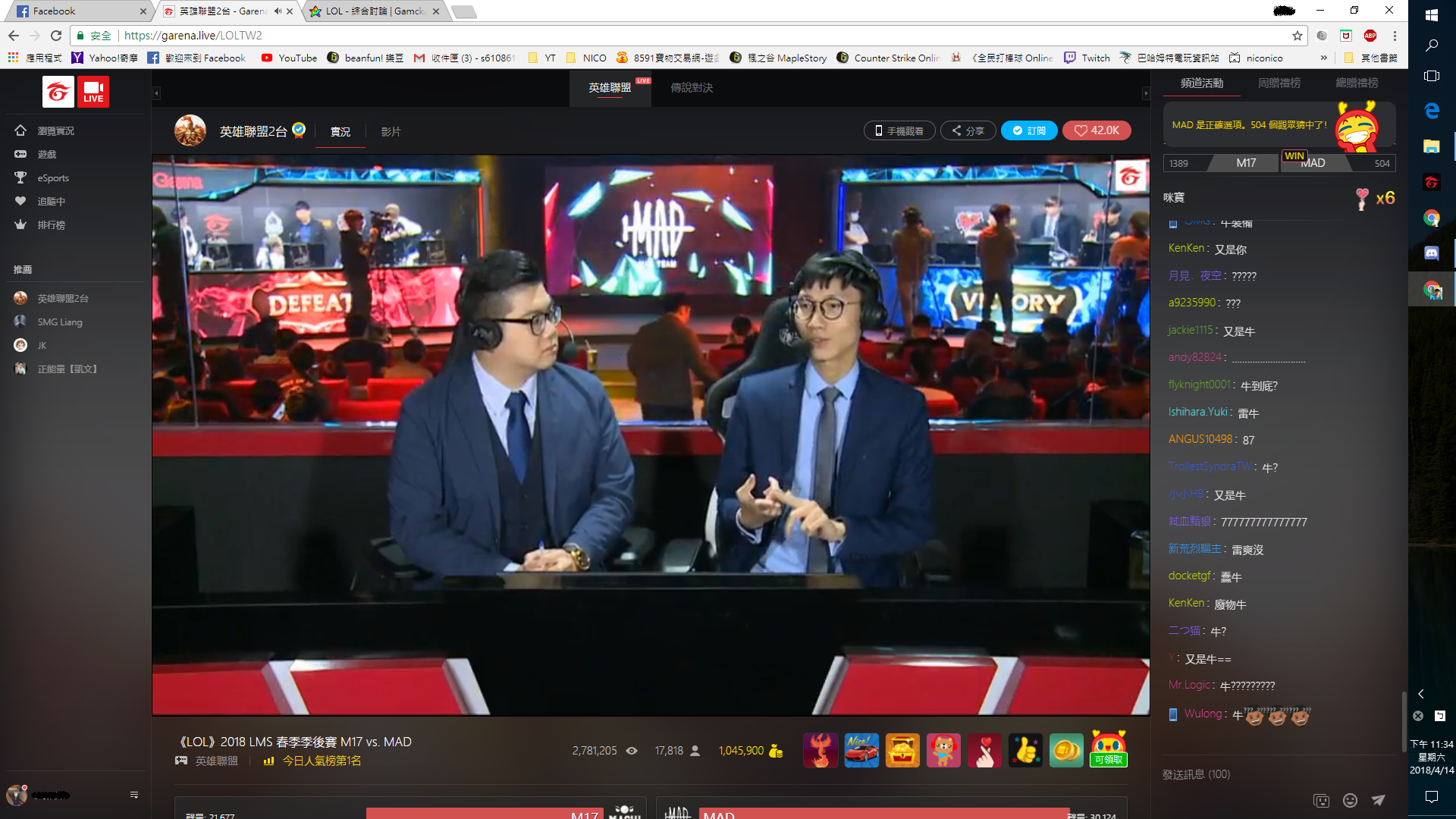This screenshot has height=819, width=1456.
Task: Send the thumbs-up gift icon
Action: pos(1025,750)
